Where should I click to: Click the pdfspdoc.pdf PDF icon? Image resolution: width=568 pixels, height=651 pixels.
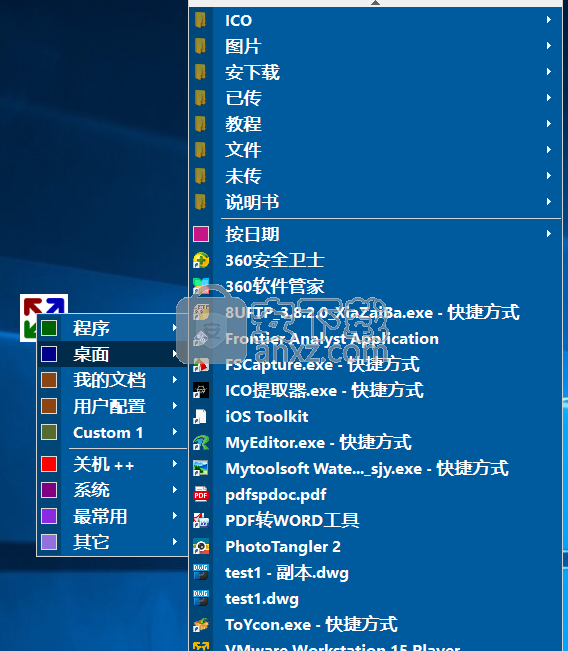[201, 494]
